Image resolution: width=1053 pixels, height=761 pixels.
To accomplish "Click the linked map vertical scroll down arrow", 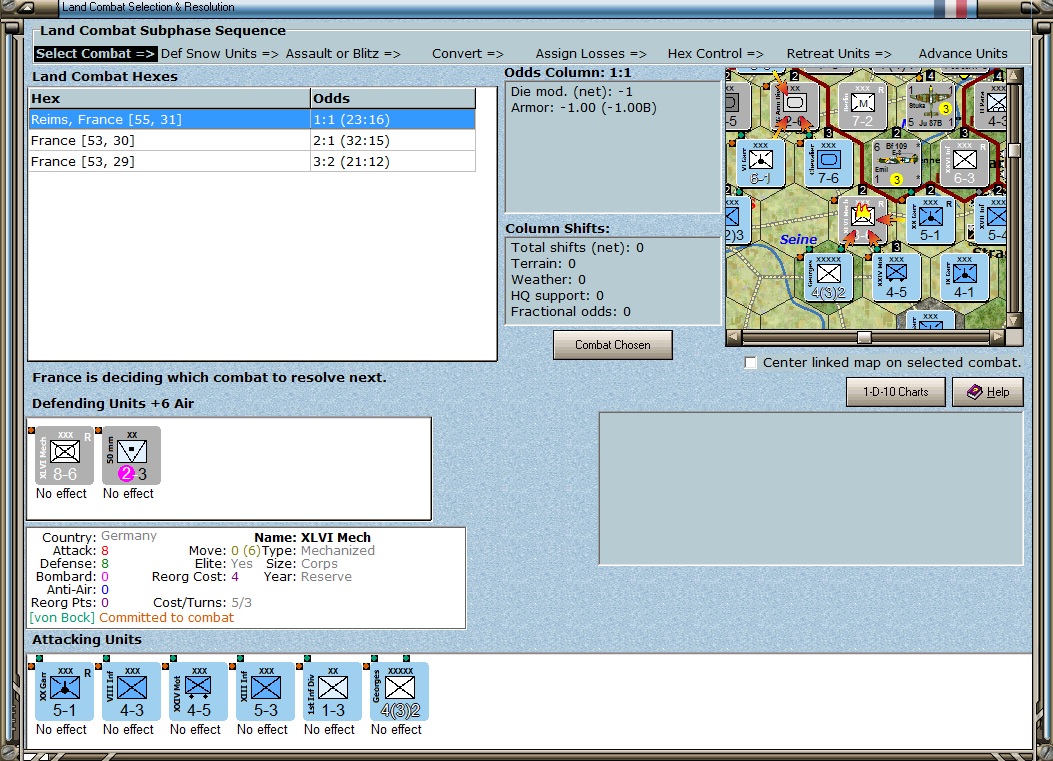I will [1015, 320].
